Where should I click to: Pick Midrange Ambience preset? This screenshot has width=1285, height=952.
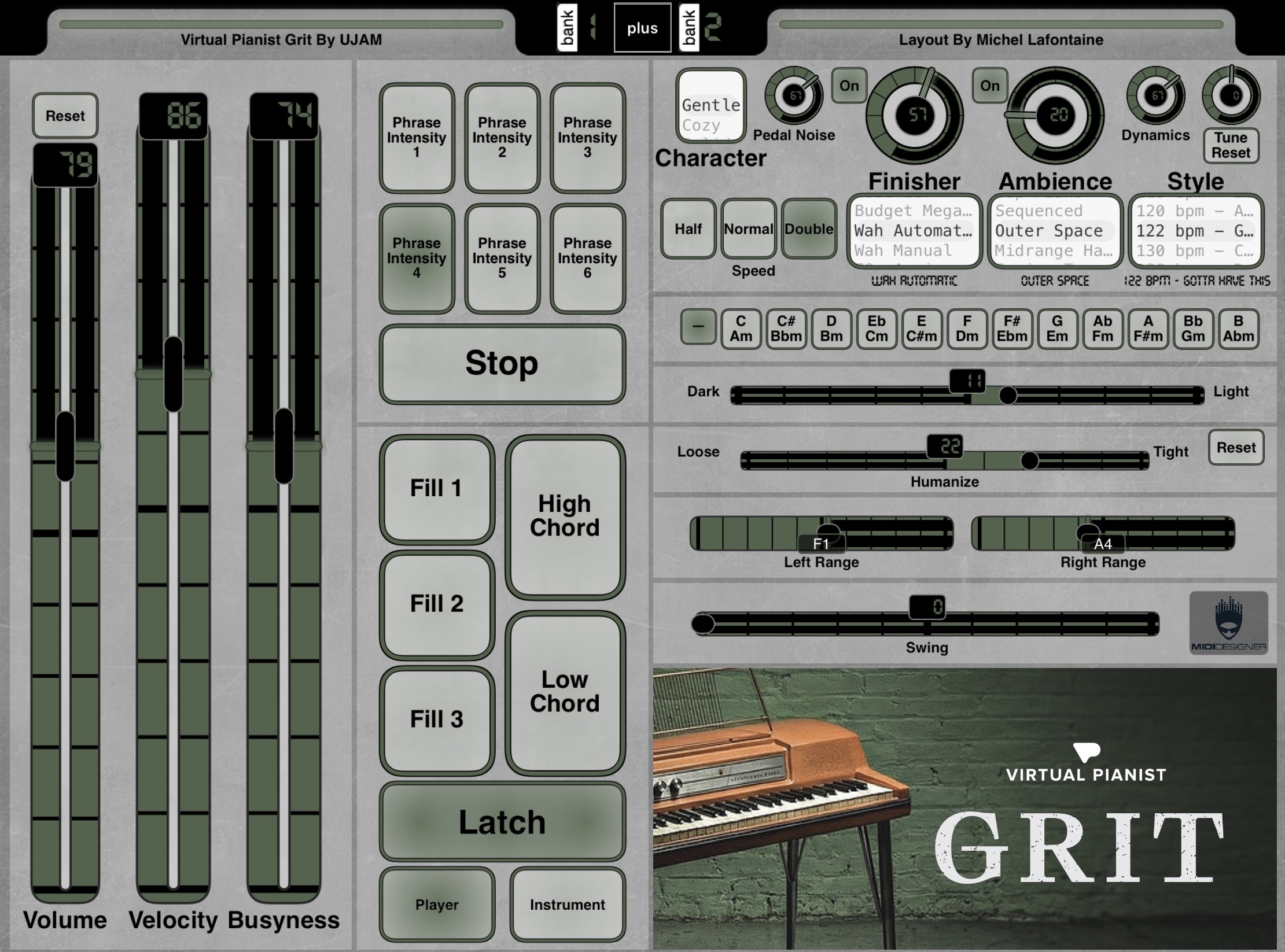coord(1054,250)
